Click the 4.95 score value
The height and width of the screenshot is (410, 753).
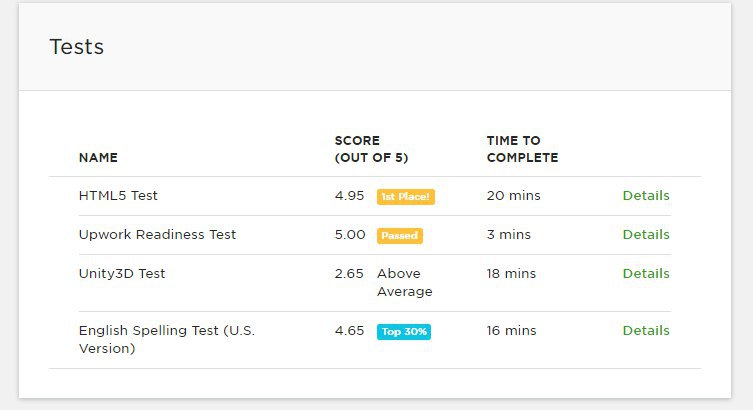(349, 196)
